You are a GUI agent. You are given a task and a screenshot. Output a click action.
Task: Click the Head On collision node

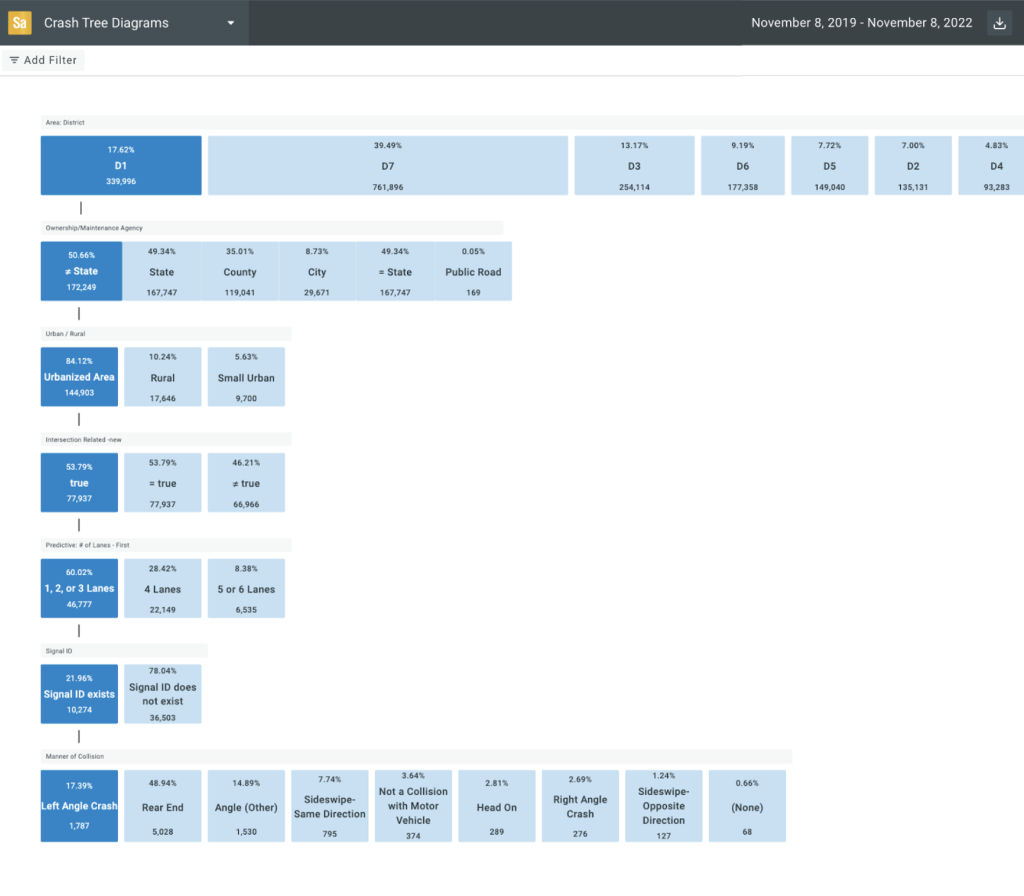tap(497, 806)
